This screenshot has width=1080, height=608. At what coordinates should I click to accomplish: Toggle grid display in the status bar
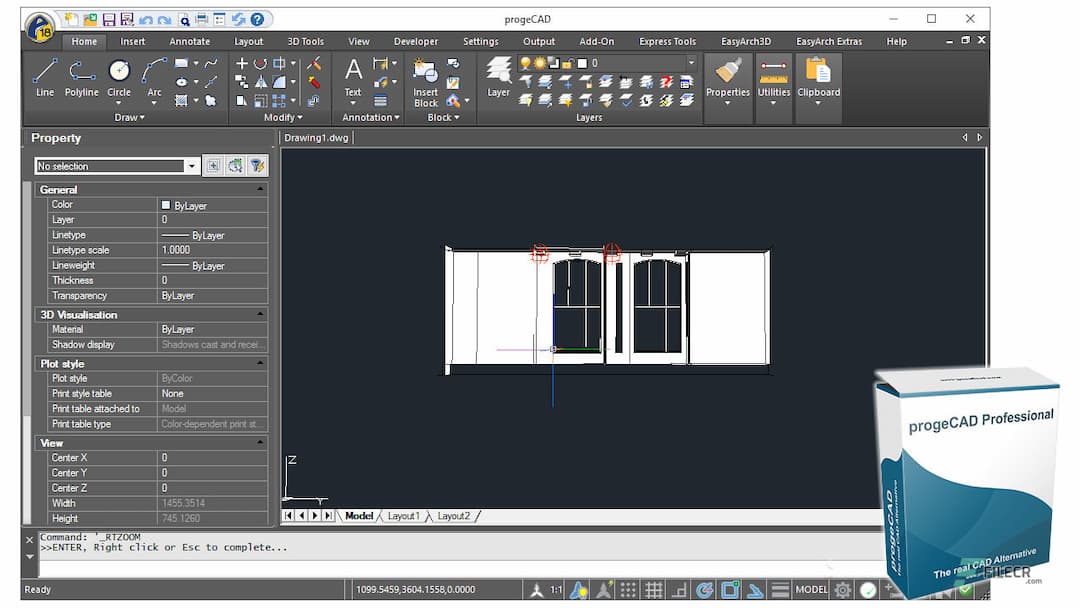[655, 589]
